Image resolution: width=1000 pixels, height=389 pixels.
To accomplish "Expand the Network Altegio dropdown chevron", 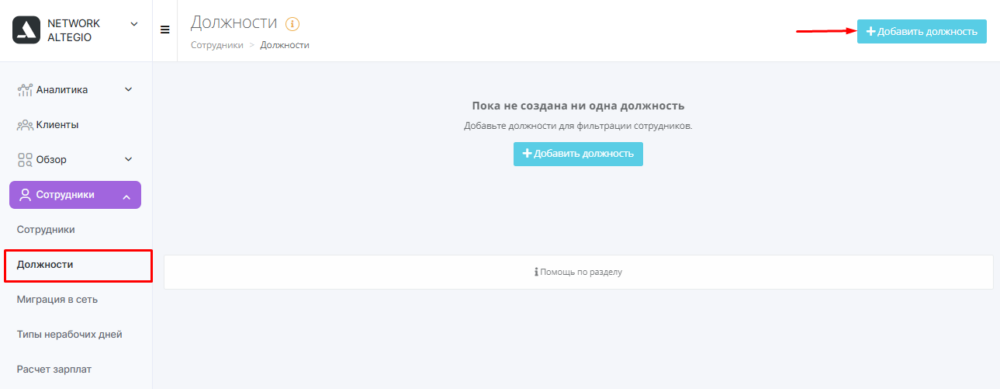I will (134, 24).
